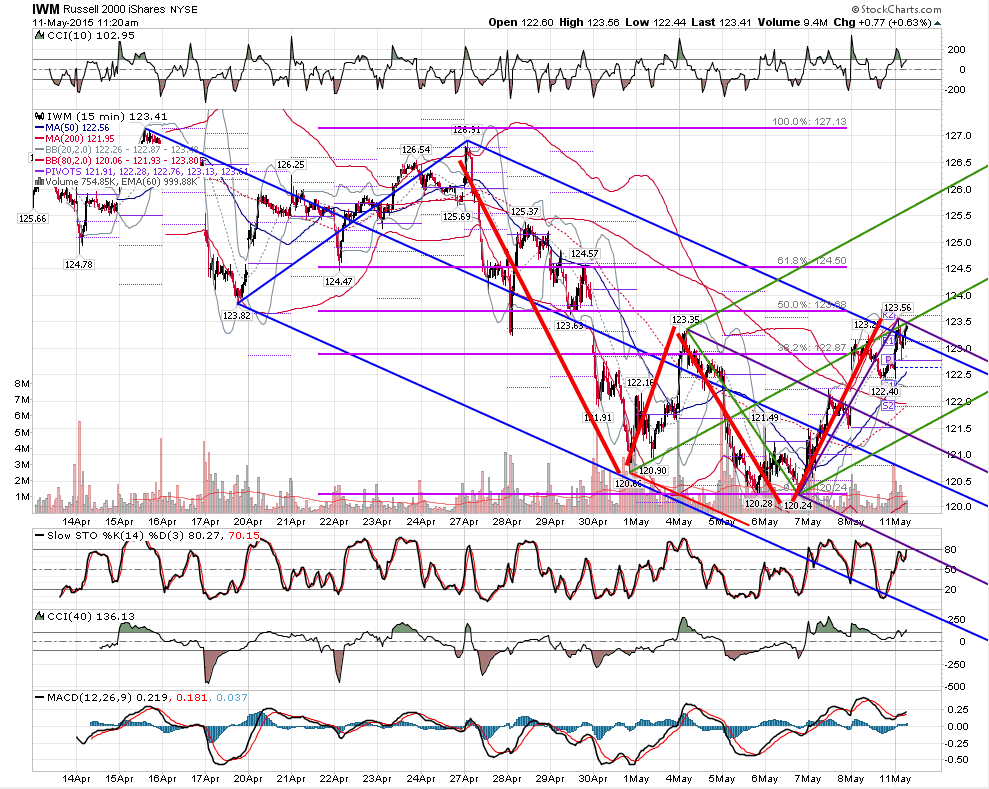This screenshot has height=789, width=989.
Task: Click the 121.49 price label
Action: (x=764, y=418)
